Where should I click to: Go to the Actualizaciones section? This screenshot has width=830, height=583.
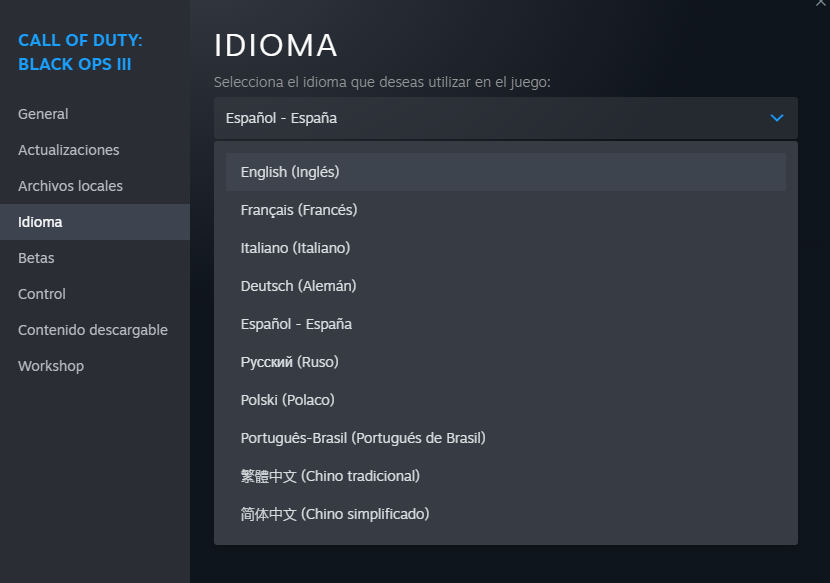68,150
